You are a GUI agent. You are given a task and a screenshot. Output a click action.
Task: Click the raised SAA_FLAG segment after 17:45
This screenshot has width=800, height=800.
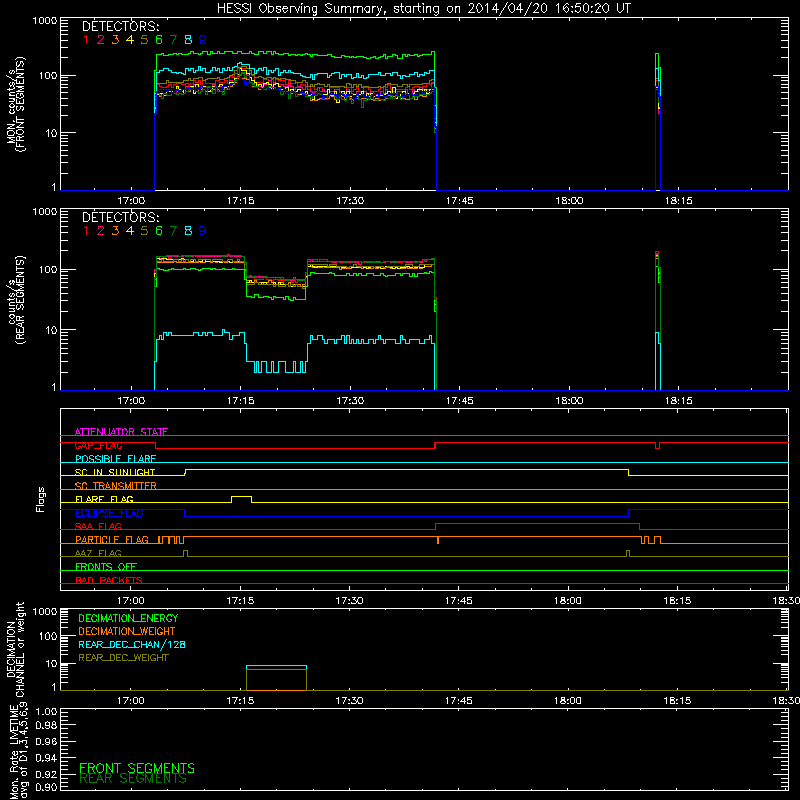coord(537,526)
